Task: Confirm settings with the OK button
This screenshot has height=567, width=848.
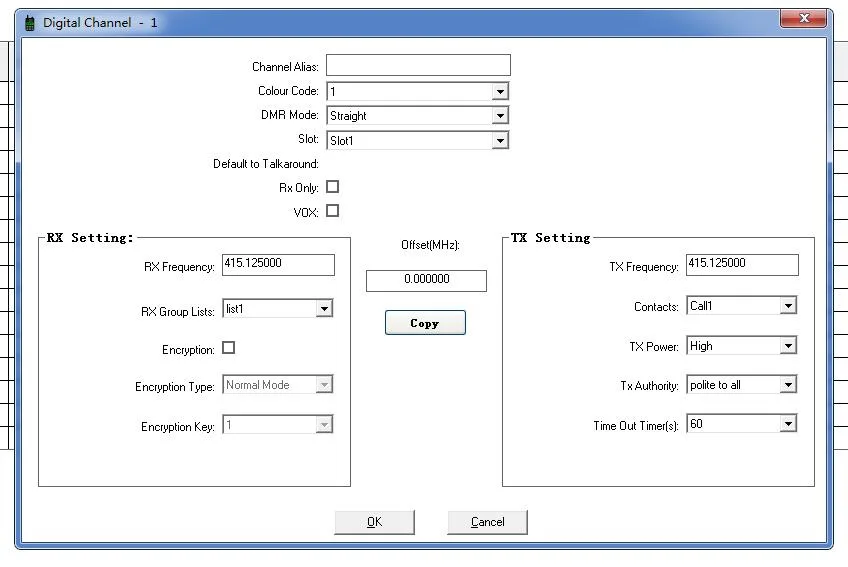Action: pos(374,522)
